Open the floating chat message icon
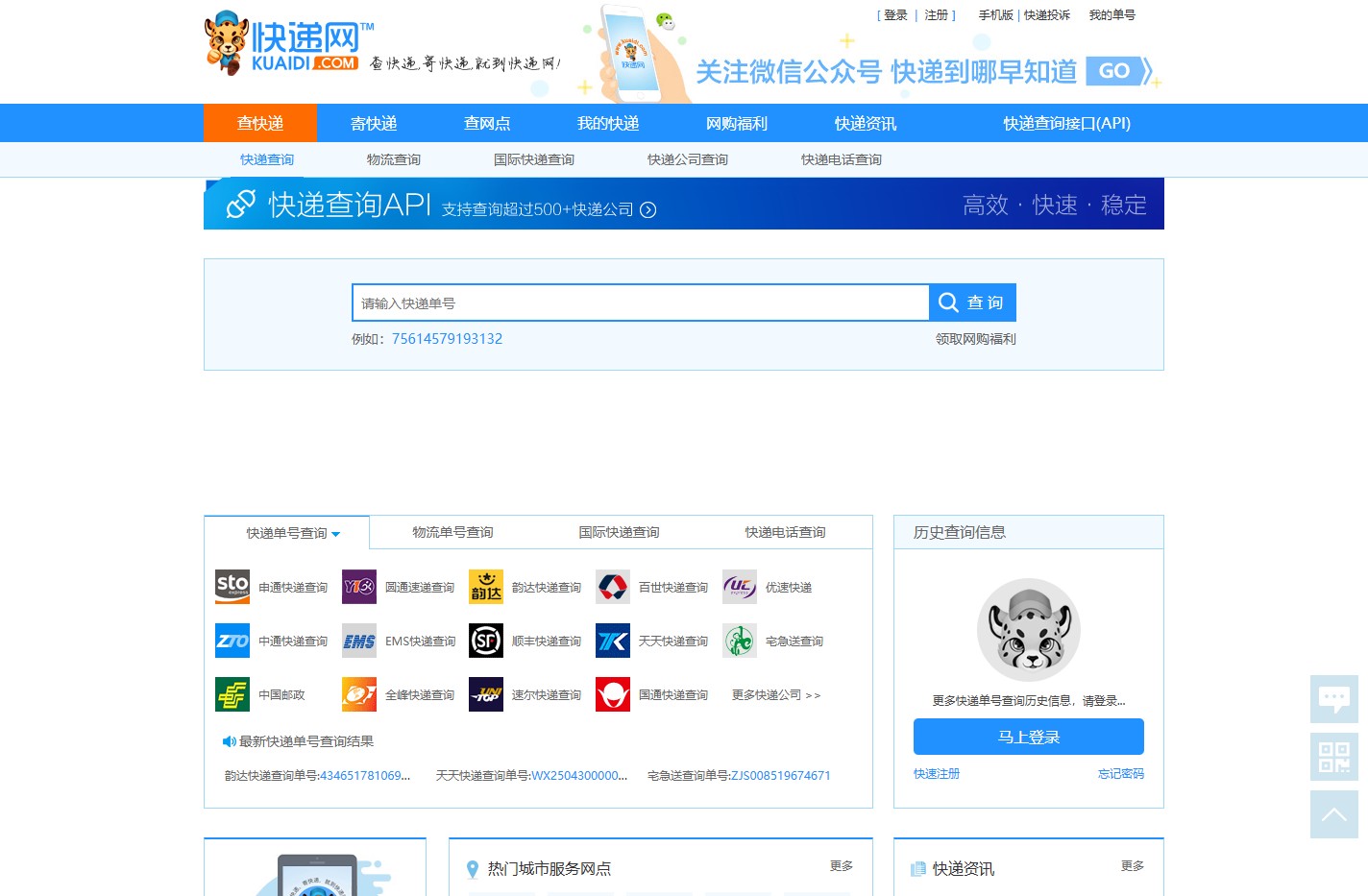Screen dimensions: 1368x896 coord(1334,699)
